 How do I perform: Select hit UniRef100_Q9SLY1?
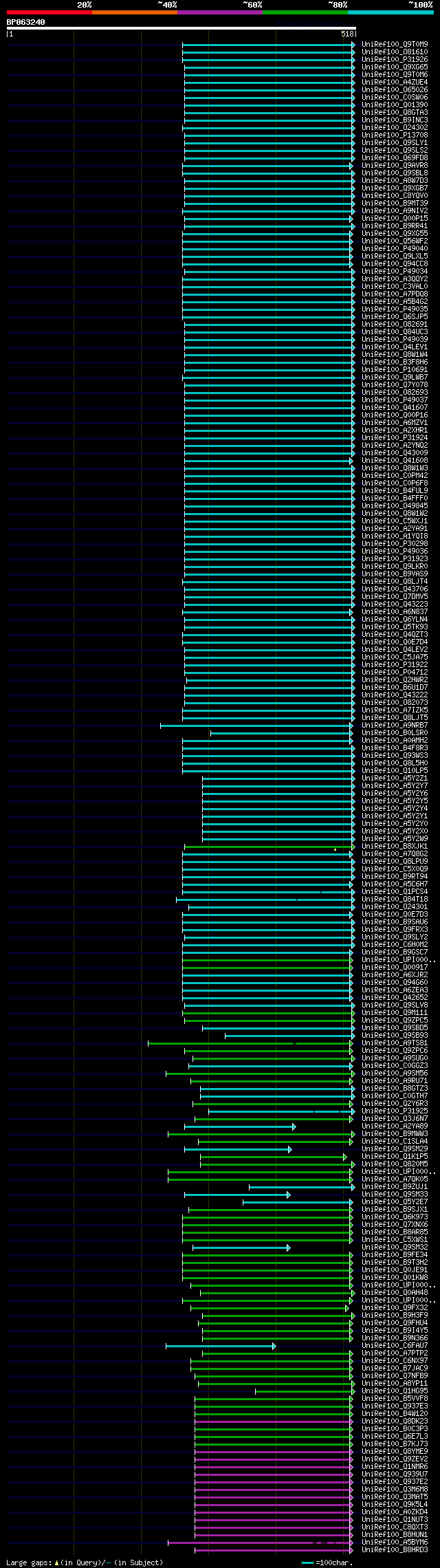coord(395,143)
